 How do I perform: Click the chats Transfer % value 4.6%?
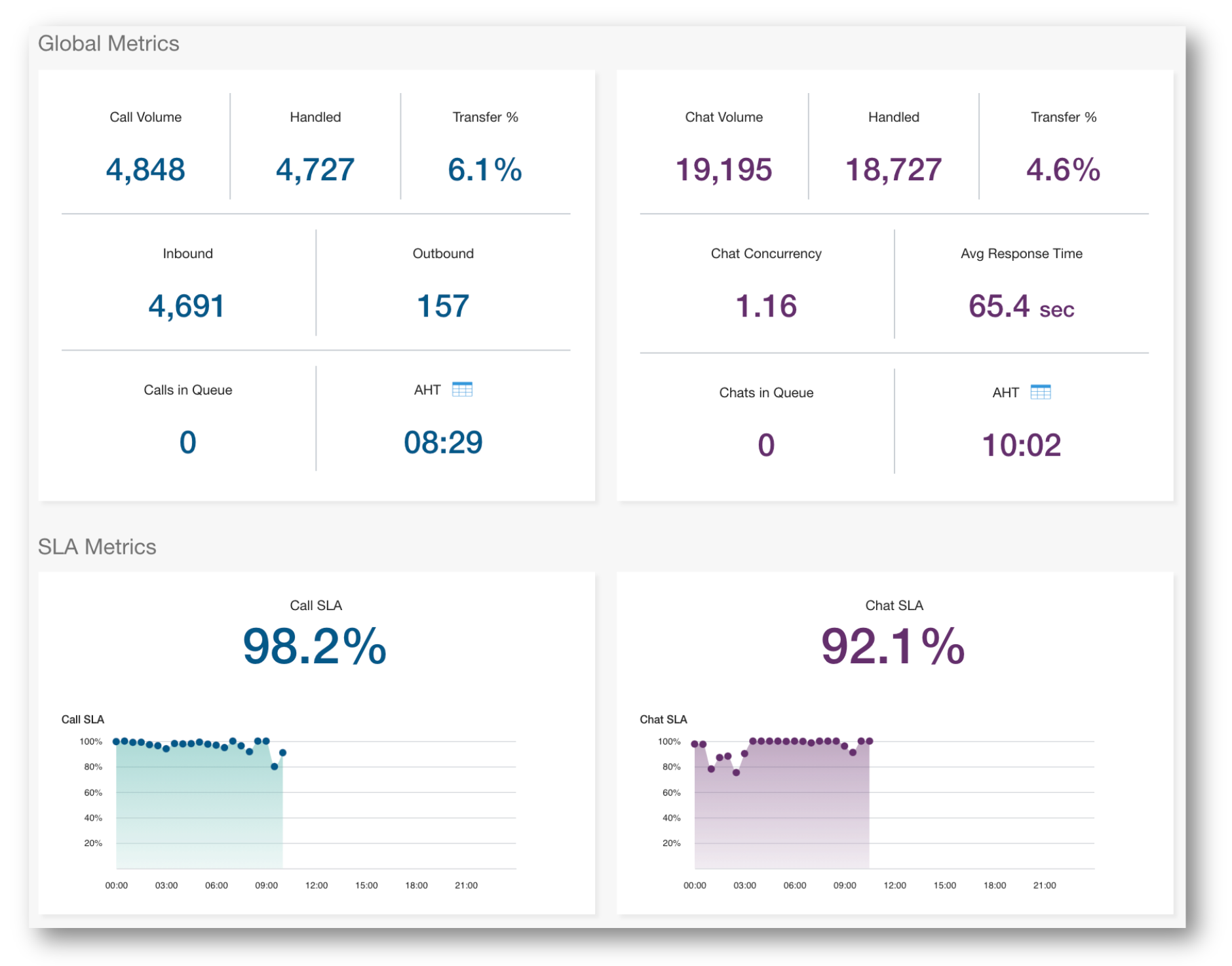1063,170
